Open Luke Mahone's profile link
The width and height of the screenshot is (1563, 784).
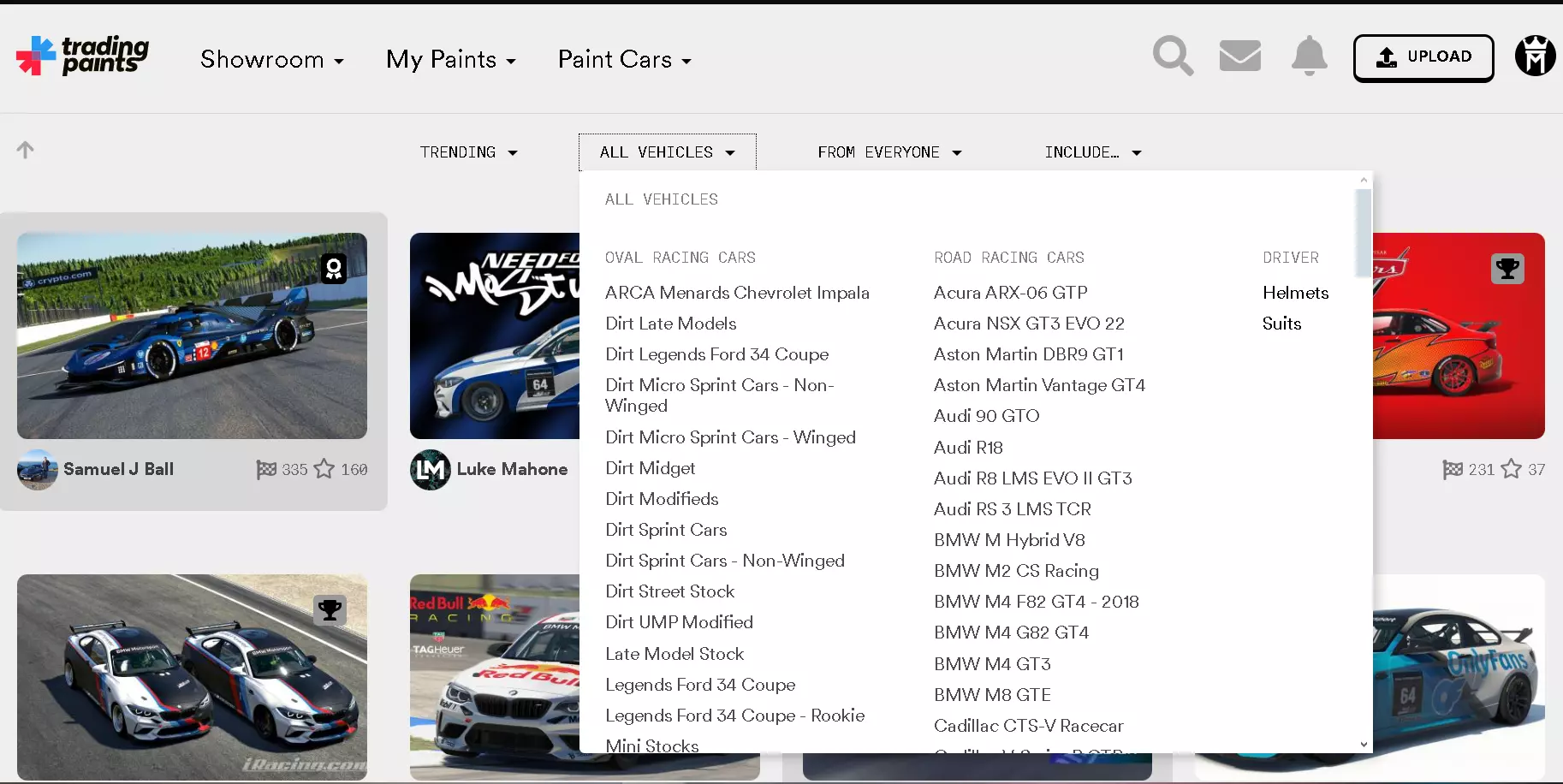pos(512,469)
